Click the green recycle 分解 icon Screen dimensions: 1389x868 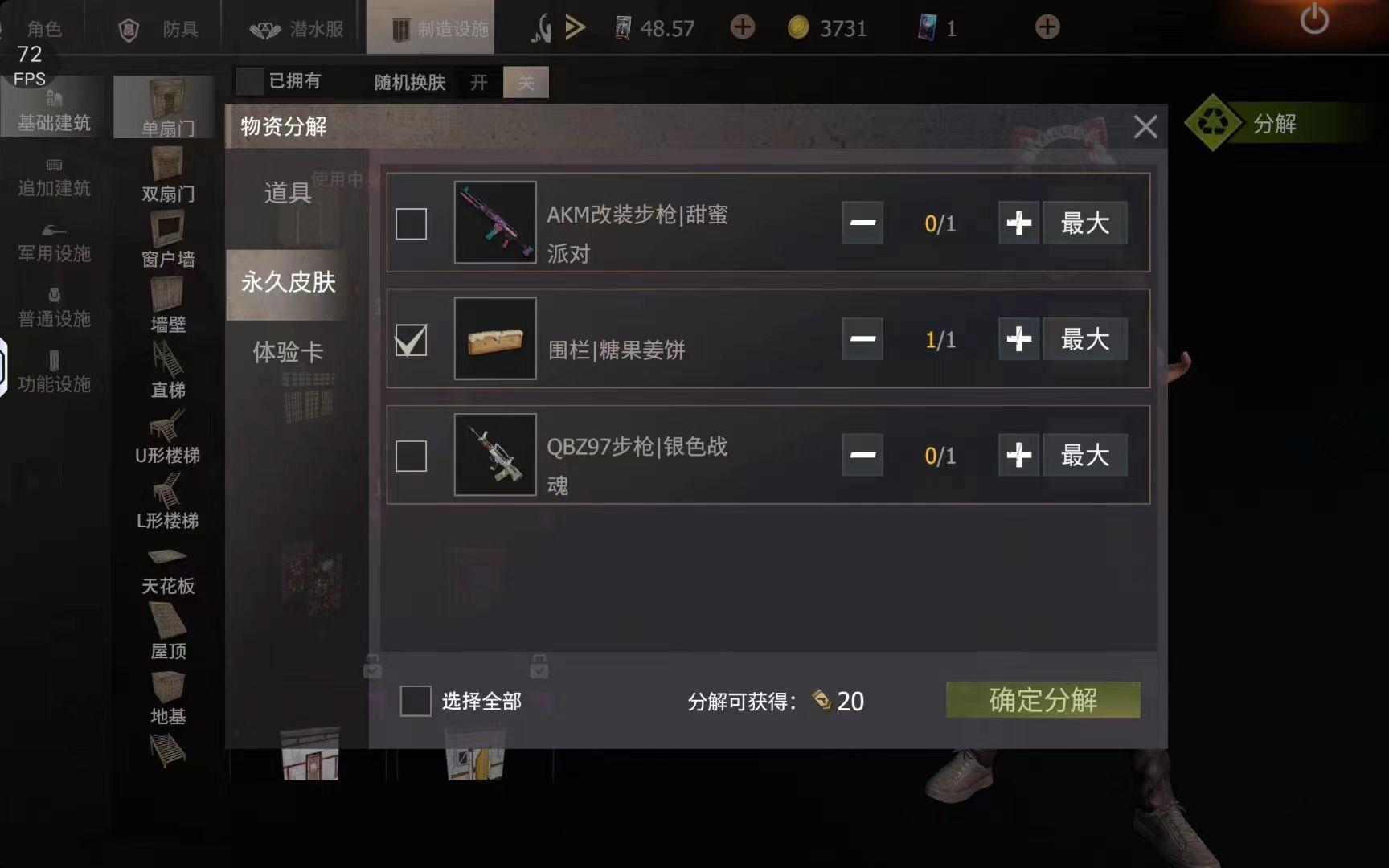point(1213,123)
